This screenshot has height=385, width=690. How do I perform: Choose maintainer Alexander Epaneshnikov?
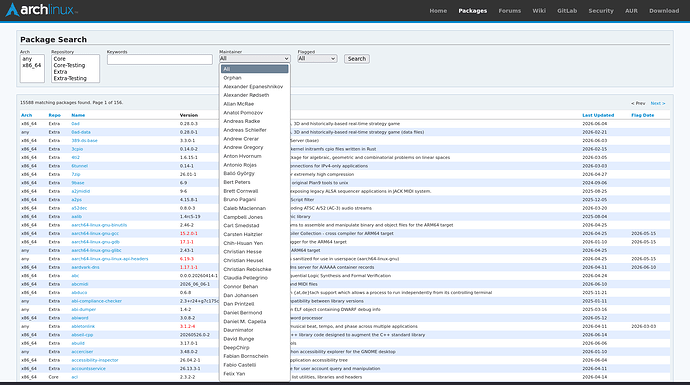[x=254, y=87]
